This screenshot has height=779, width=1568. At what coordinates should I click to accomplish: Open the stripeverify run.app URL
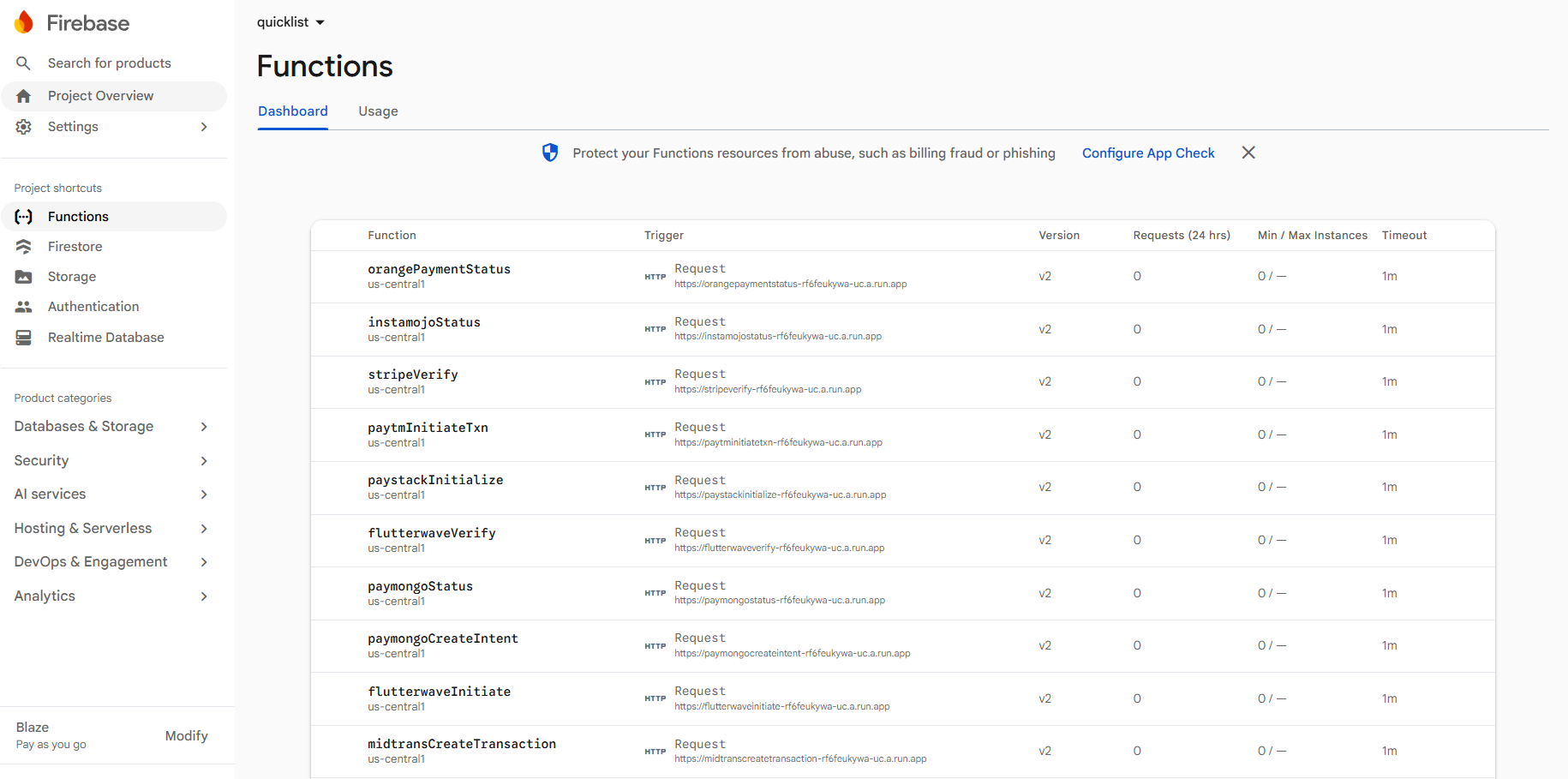(x=768, y=390)
